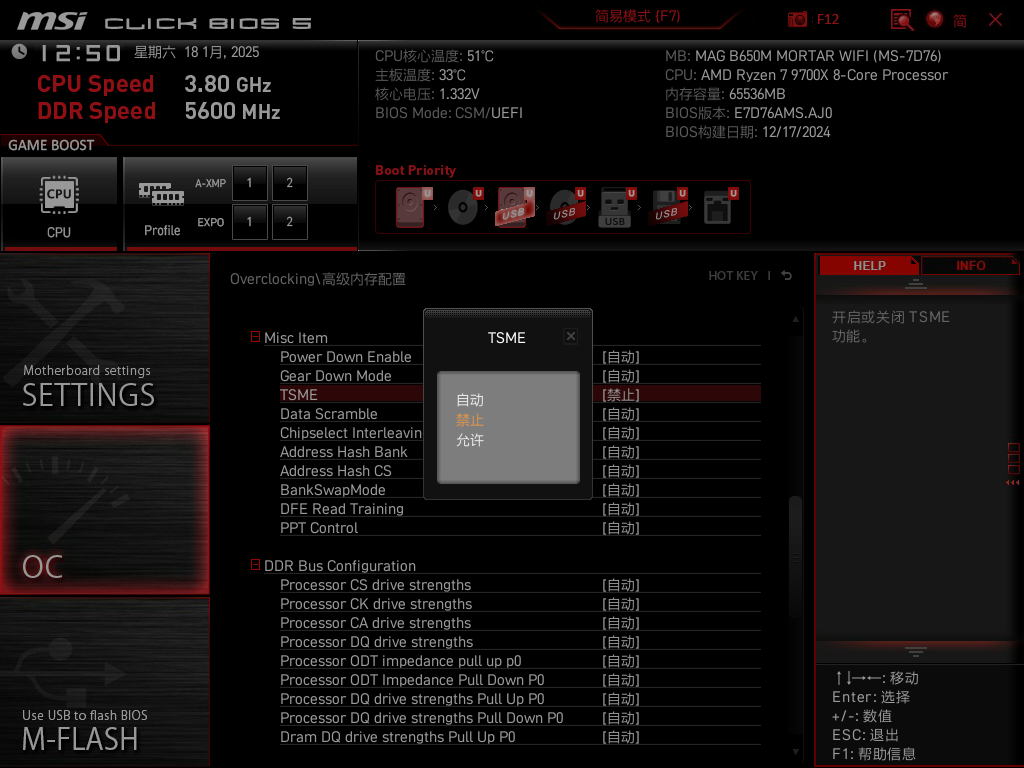Click the scroll-up arrow of settings list
The width and height of the screenshot is (1024, 768).
[795, 319]
